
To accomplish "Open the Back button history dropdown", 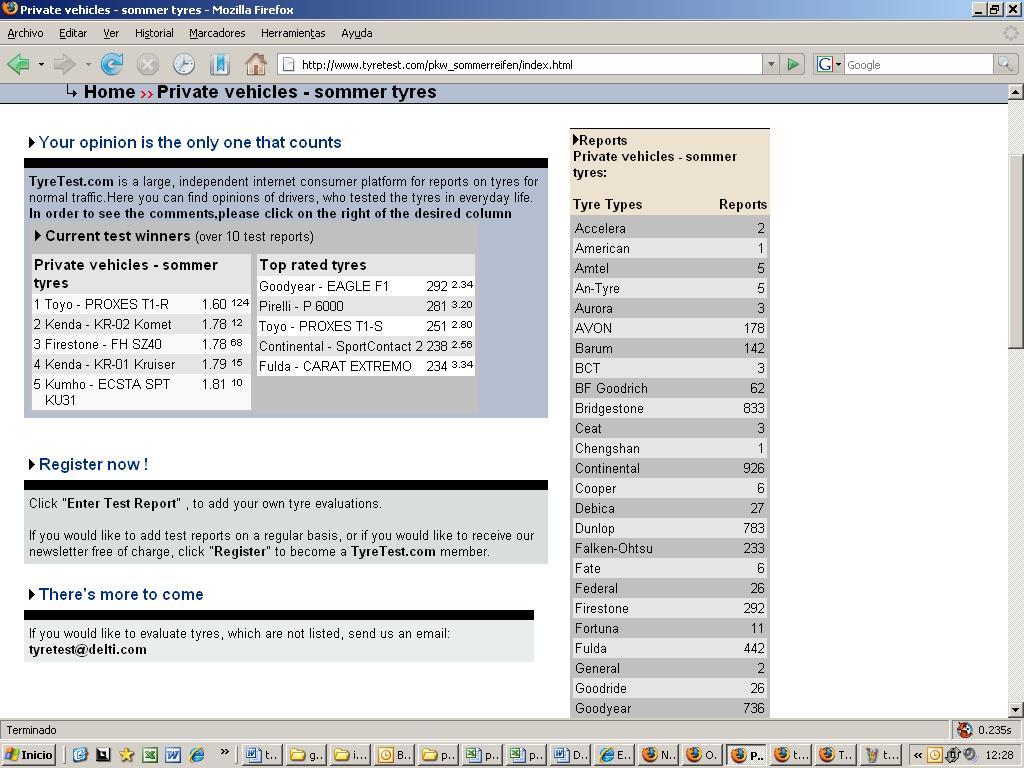I will point(41,65).
